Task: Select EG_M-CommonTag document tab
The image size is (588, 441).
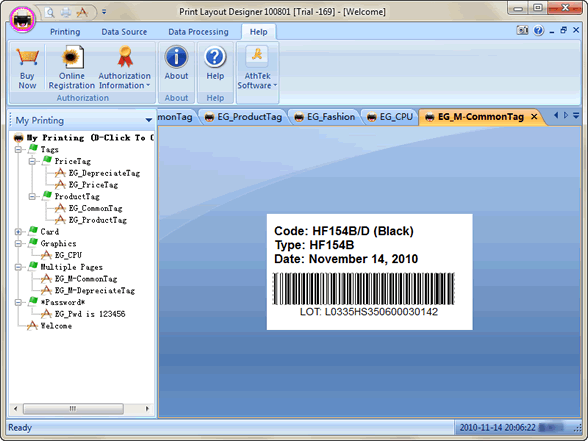Action: 481,117
